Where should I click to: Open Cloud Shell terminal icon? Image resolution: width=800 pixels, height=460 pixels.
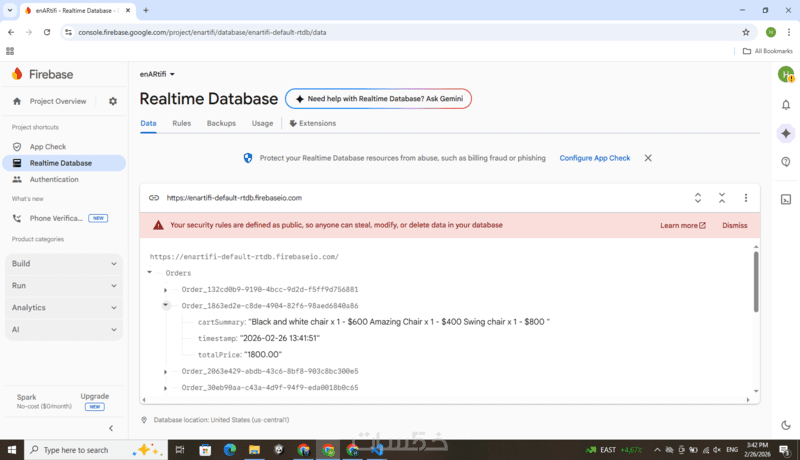(x=786, y=199)
